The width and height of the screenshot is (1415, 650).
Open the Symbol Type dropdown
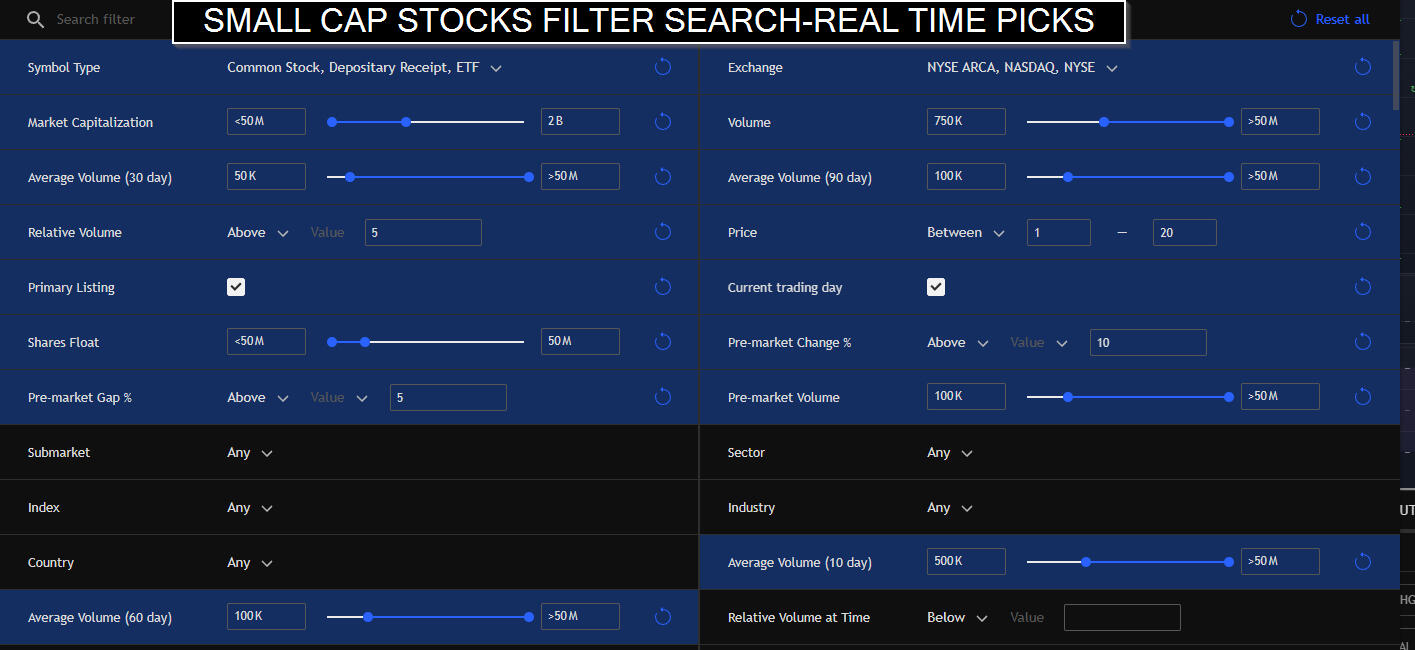[364, 68]
